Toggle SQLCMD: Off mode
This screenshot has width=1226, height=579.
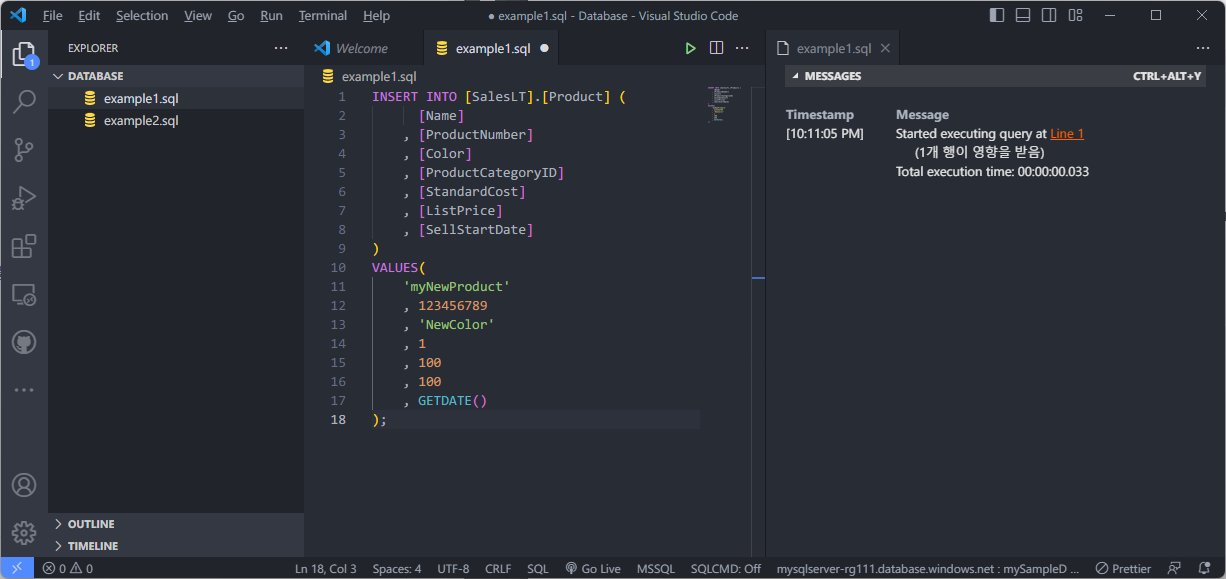(725, 568)
